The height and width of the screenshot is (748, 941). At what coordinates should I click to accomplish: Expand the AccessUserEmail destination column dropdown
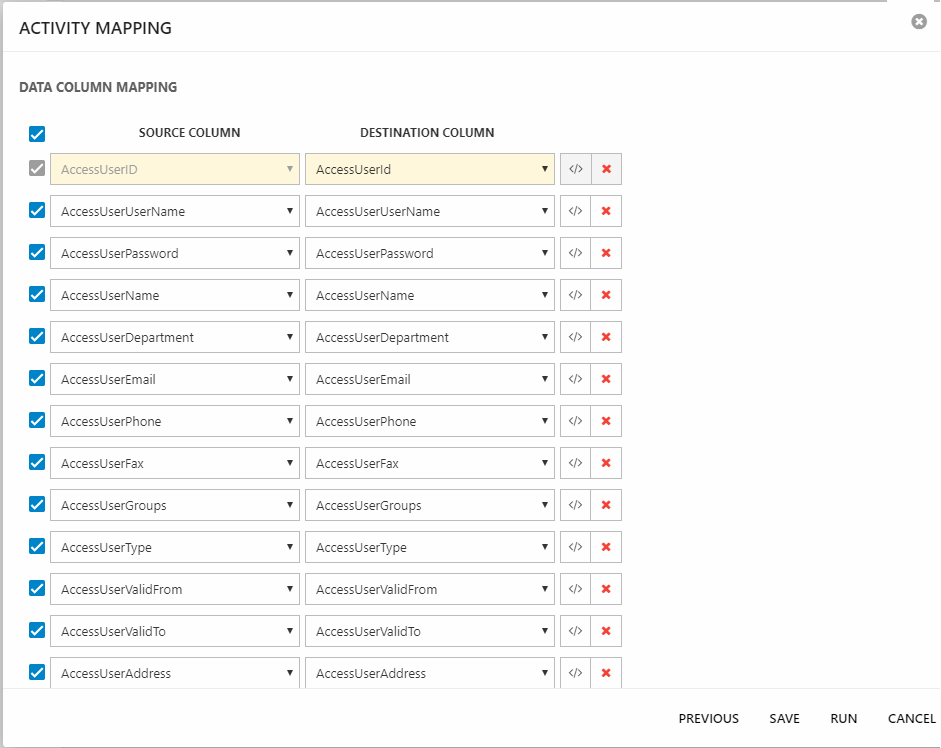tap(430, 379)
